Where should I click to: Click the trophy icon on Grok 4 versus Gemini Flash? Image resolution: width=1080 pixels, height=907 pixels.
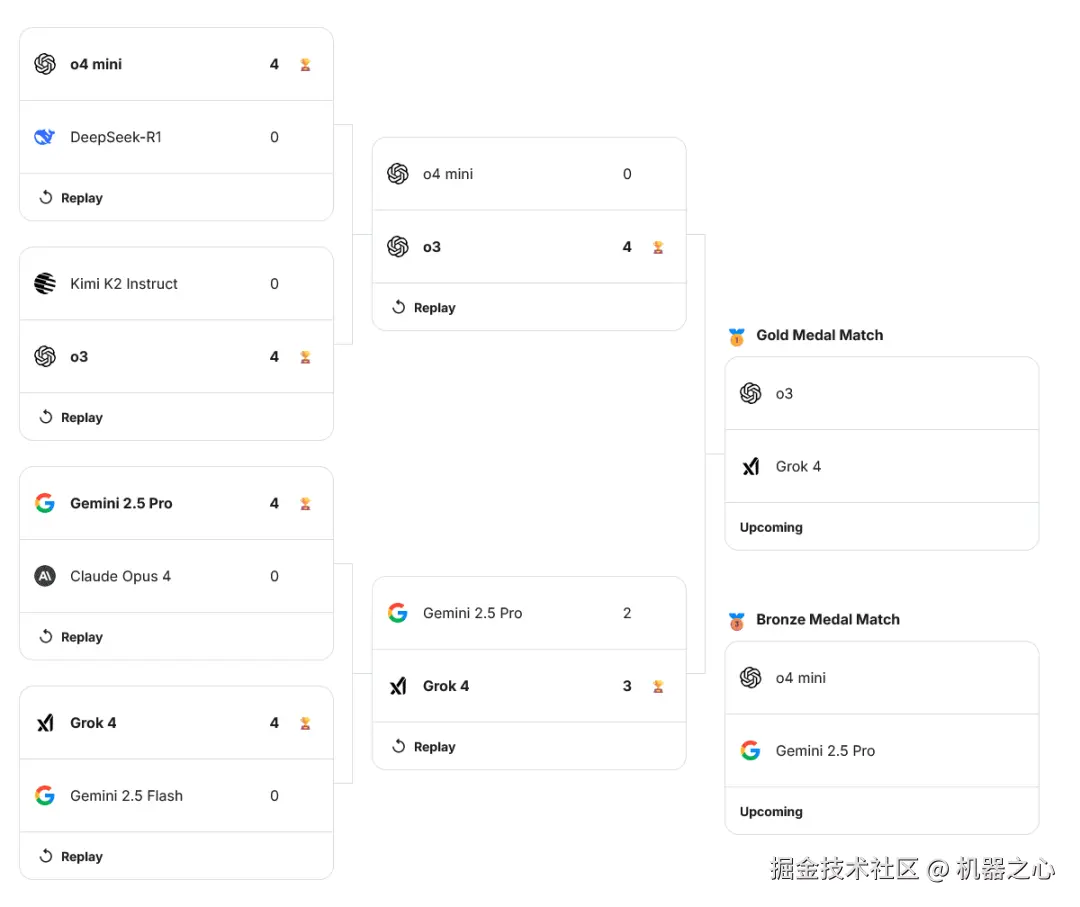coord(305,723)
